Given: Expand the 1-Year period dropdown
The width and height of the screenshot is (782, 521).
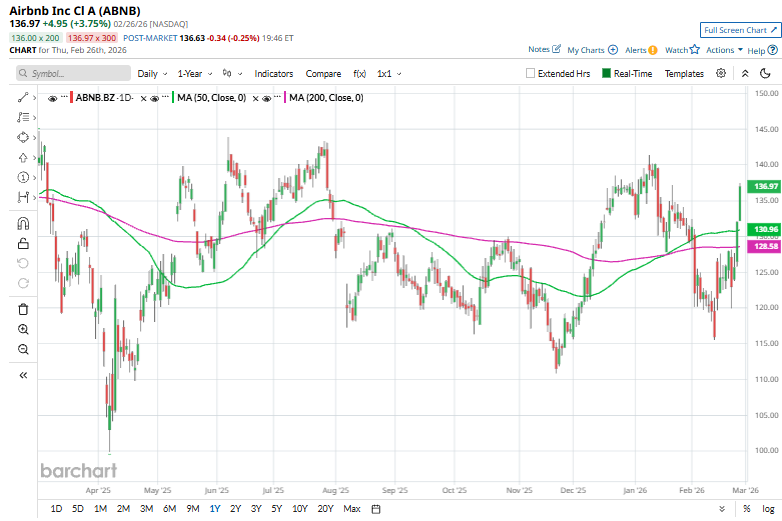Looking at the screenshot, I should [x=195, y=73].
